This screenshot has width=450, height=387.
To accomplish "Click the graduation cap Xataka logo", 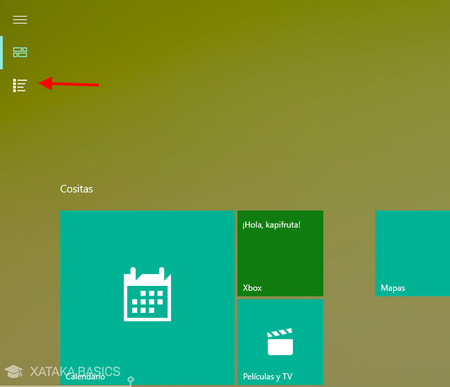I will click(13, 371).
